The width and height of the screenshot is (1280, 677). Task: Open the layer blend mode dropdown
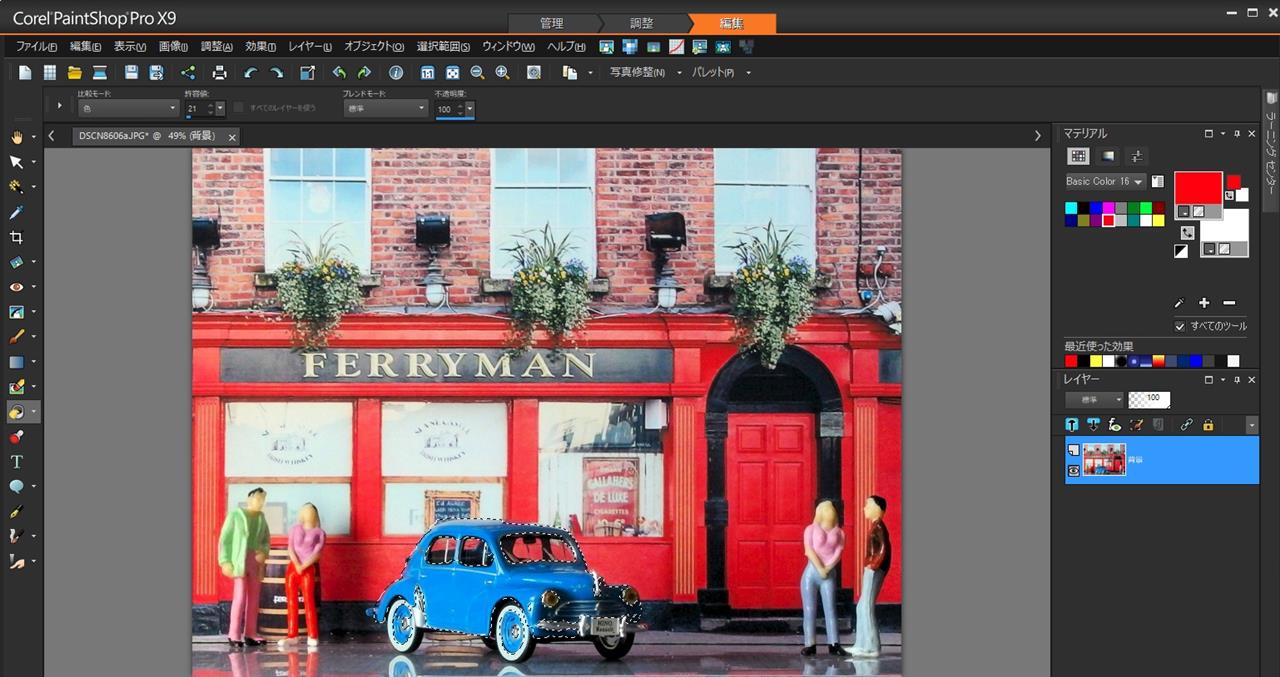click(1094, 400)
